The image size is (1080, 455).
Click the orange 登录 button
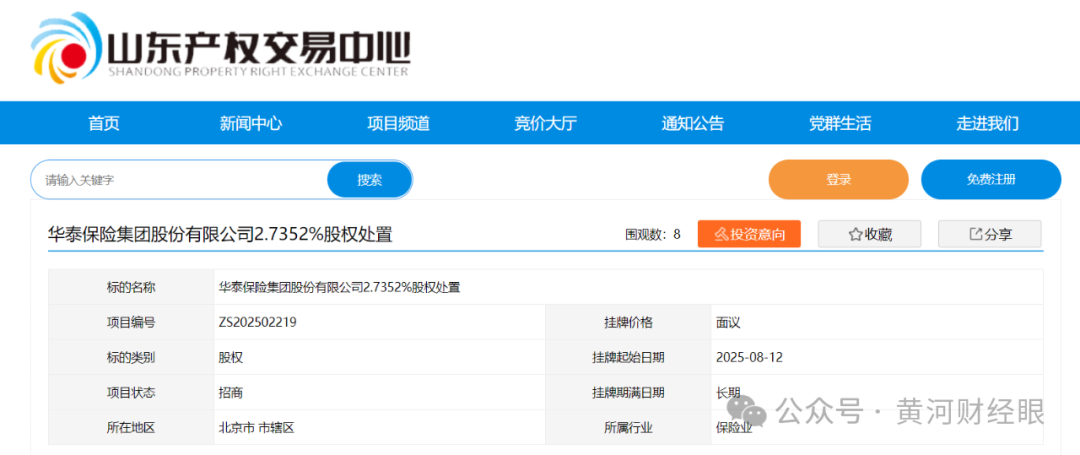(x=839, y=180)
